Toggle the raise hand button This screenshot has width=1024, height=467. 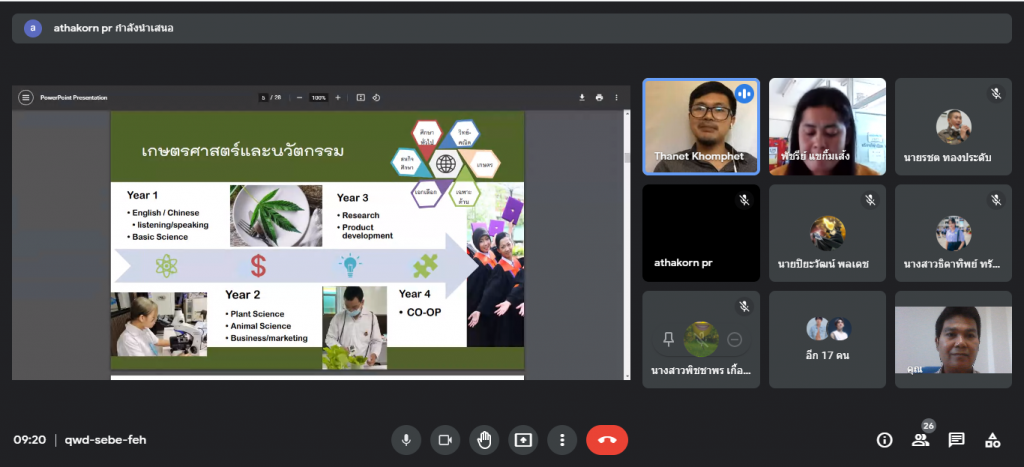point(484,439)
